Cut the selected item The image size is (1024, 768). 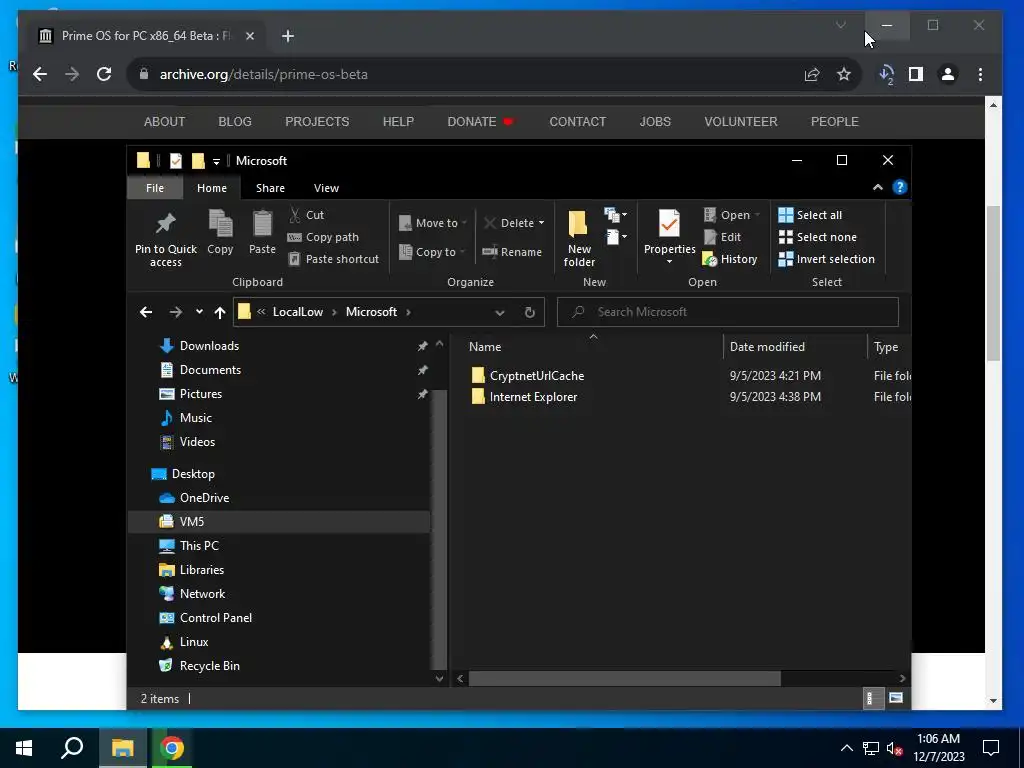click(306, 215)
